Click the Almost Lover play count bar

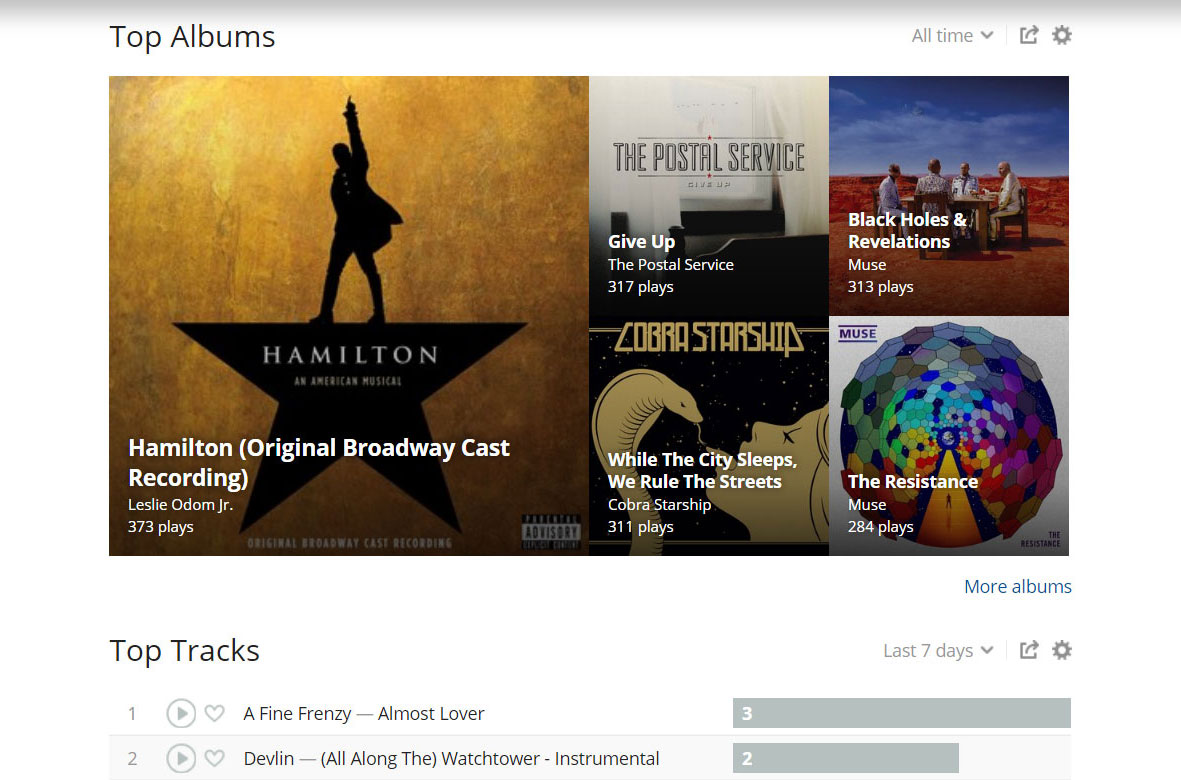[901, 713]
